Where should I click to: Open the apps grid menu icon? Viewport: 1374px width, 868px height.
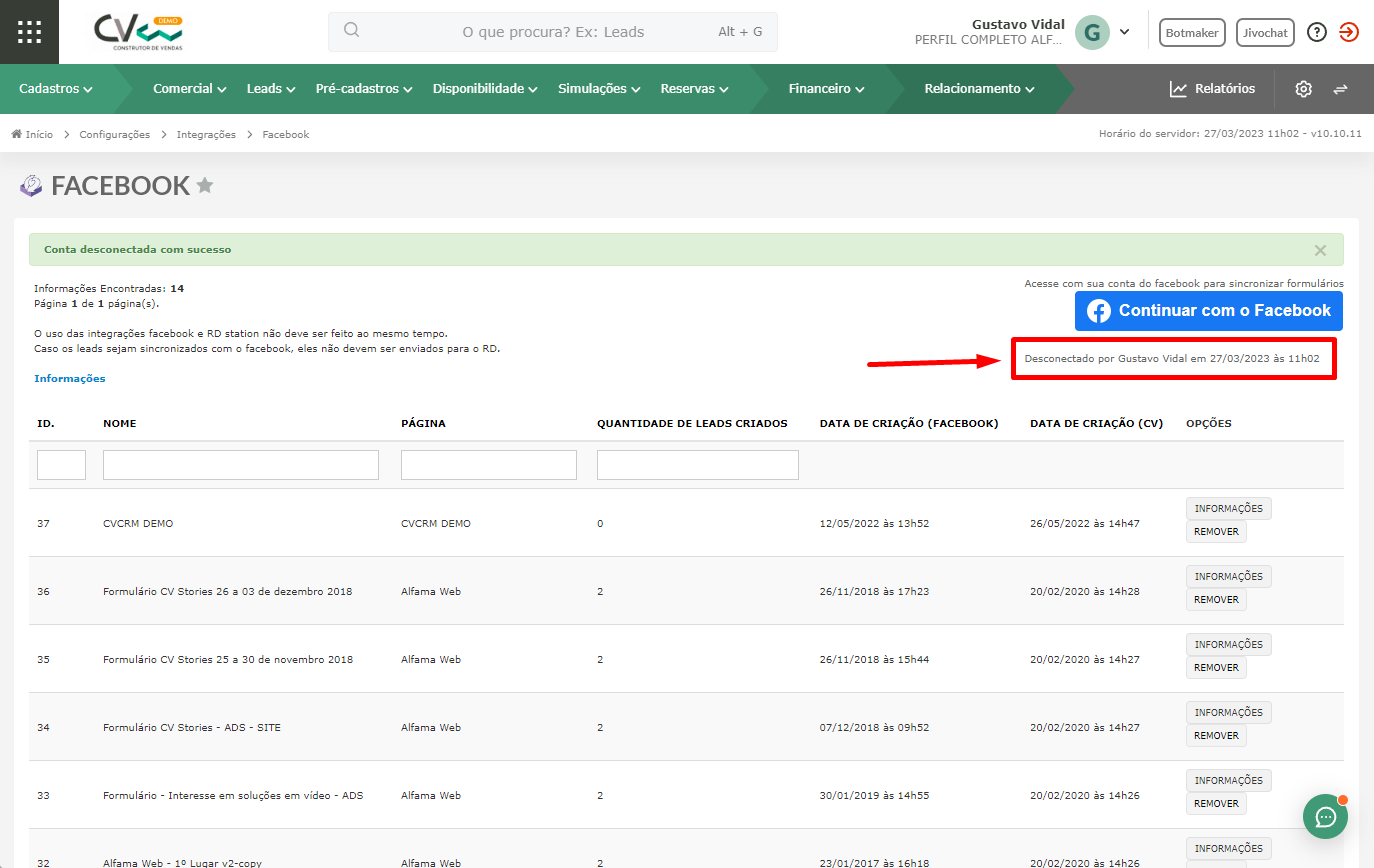(29, 32)
